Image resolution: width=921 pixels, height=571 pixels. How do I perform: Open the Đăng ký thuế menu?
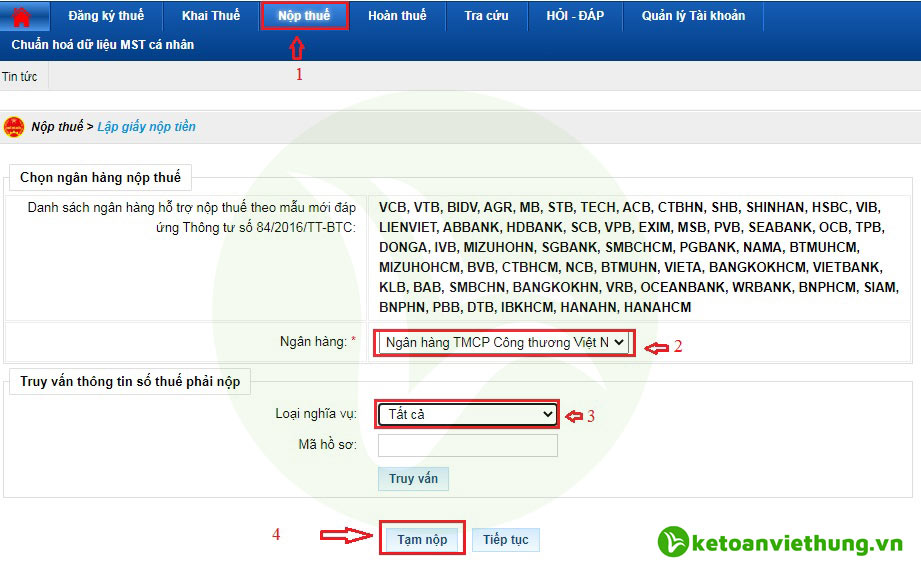click(x=106, y=16)
